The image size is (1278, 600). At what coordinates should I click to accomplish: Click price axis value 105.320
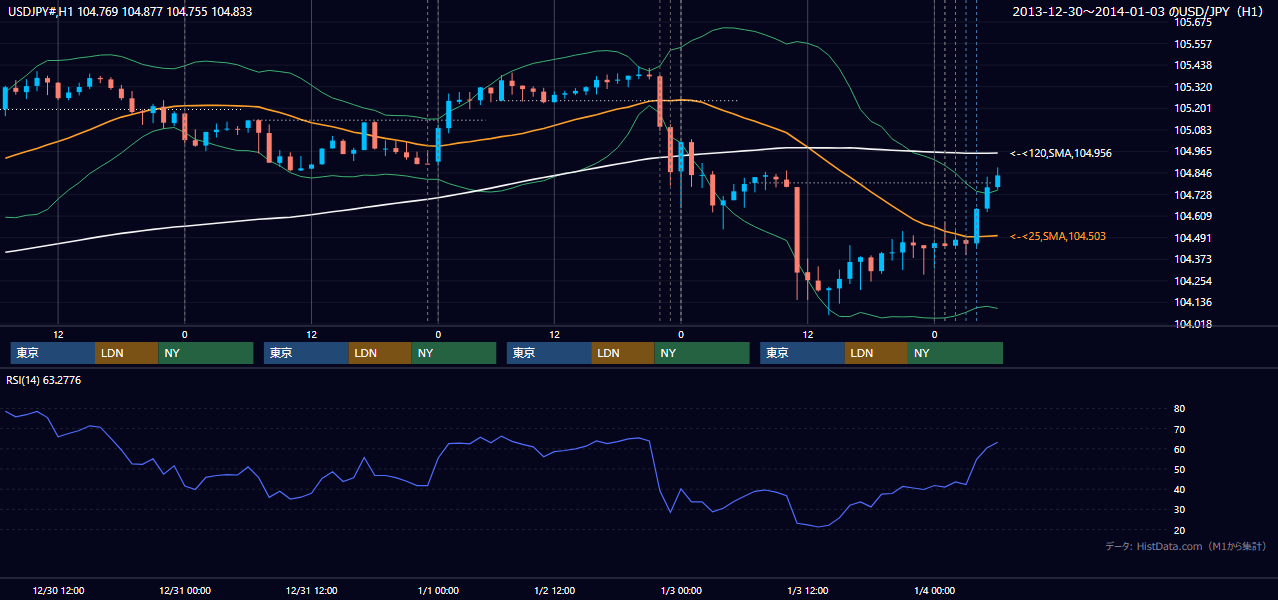(1193, 87)
